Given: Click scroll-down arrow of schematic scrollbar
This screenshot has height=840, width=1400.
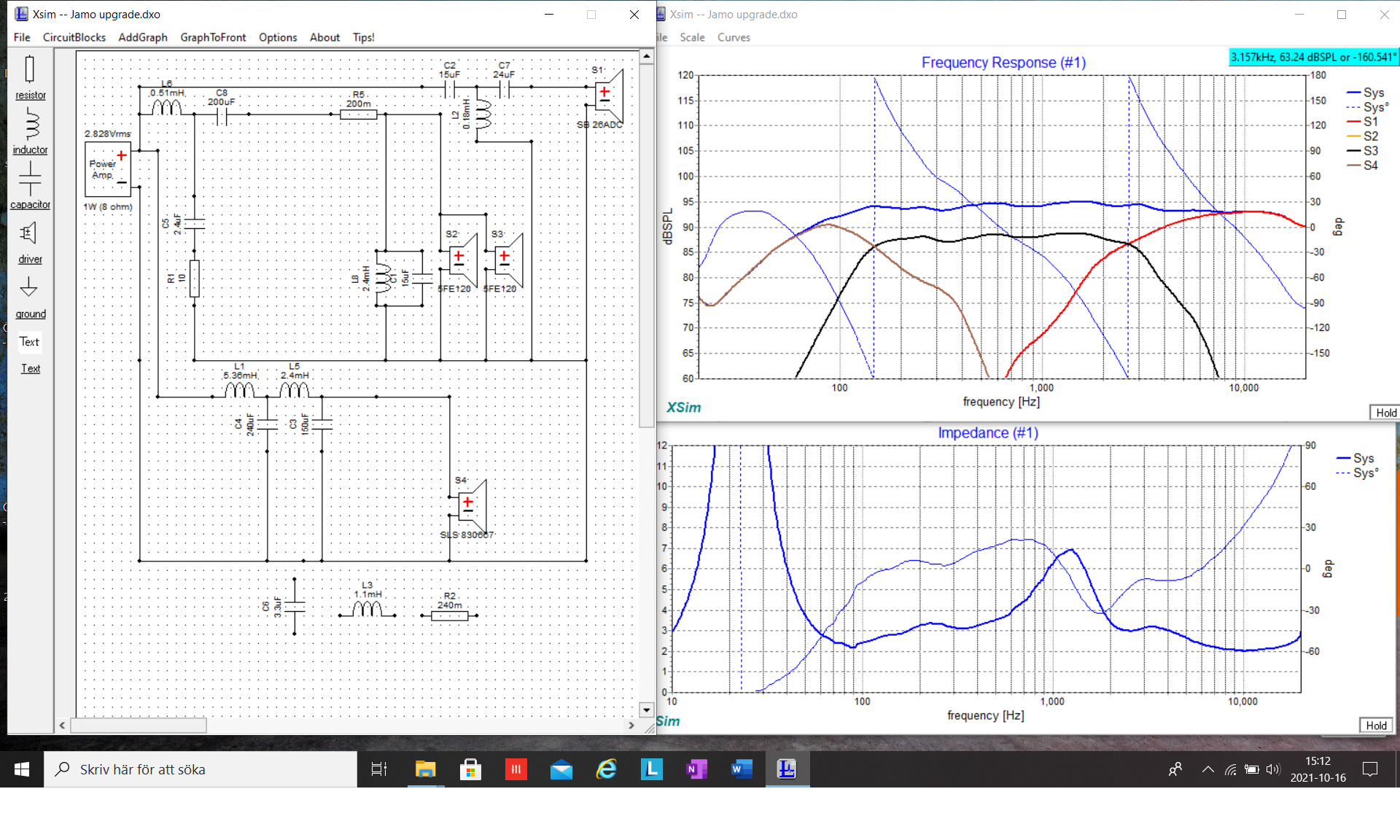Looking at the screenshot, I should coord(646,709).
